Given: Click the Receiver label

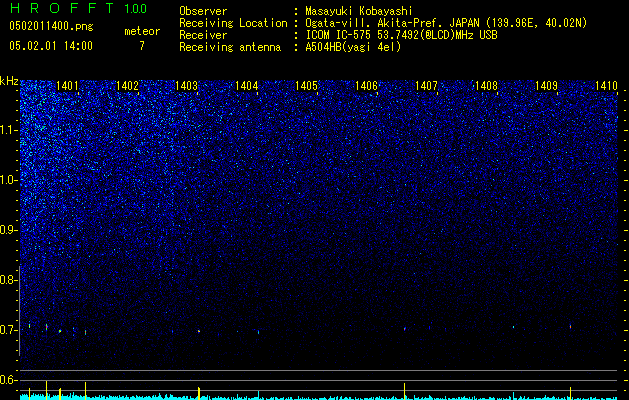Looking at the screenshot, I should point(203,36).
